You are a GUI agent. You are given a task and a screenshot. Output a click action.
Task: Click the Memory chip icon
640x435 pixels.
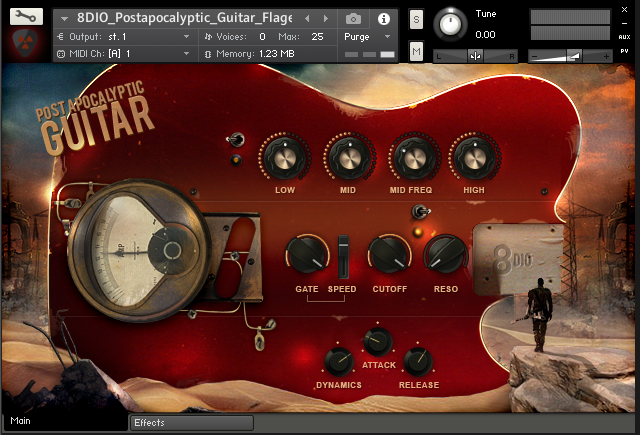point(208,54)
